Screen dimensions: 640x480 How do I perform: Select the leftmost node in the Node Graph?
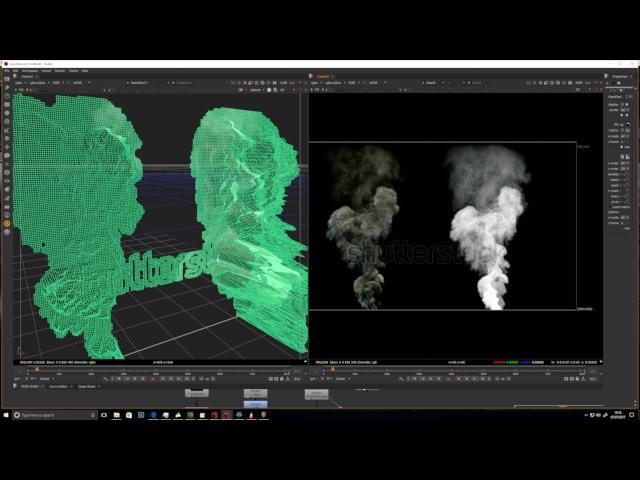click(x=197, y=394)
